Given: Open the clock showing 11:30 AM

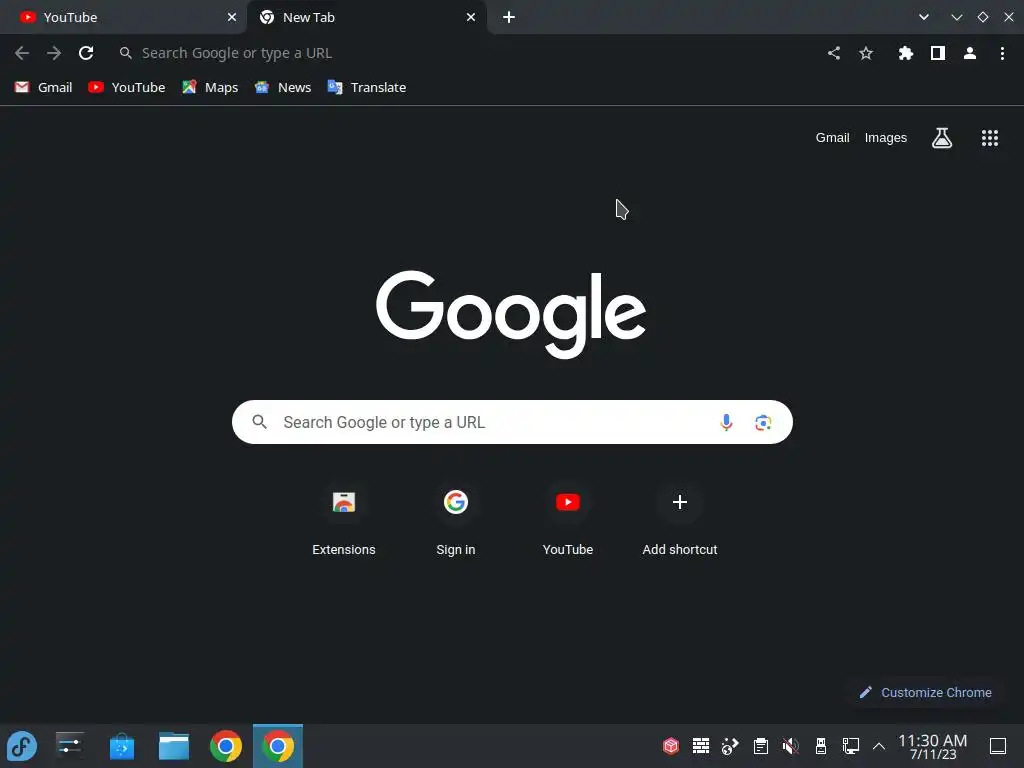Looking at the screenshot, I should [x=933, y=746].
